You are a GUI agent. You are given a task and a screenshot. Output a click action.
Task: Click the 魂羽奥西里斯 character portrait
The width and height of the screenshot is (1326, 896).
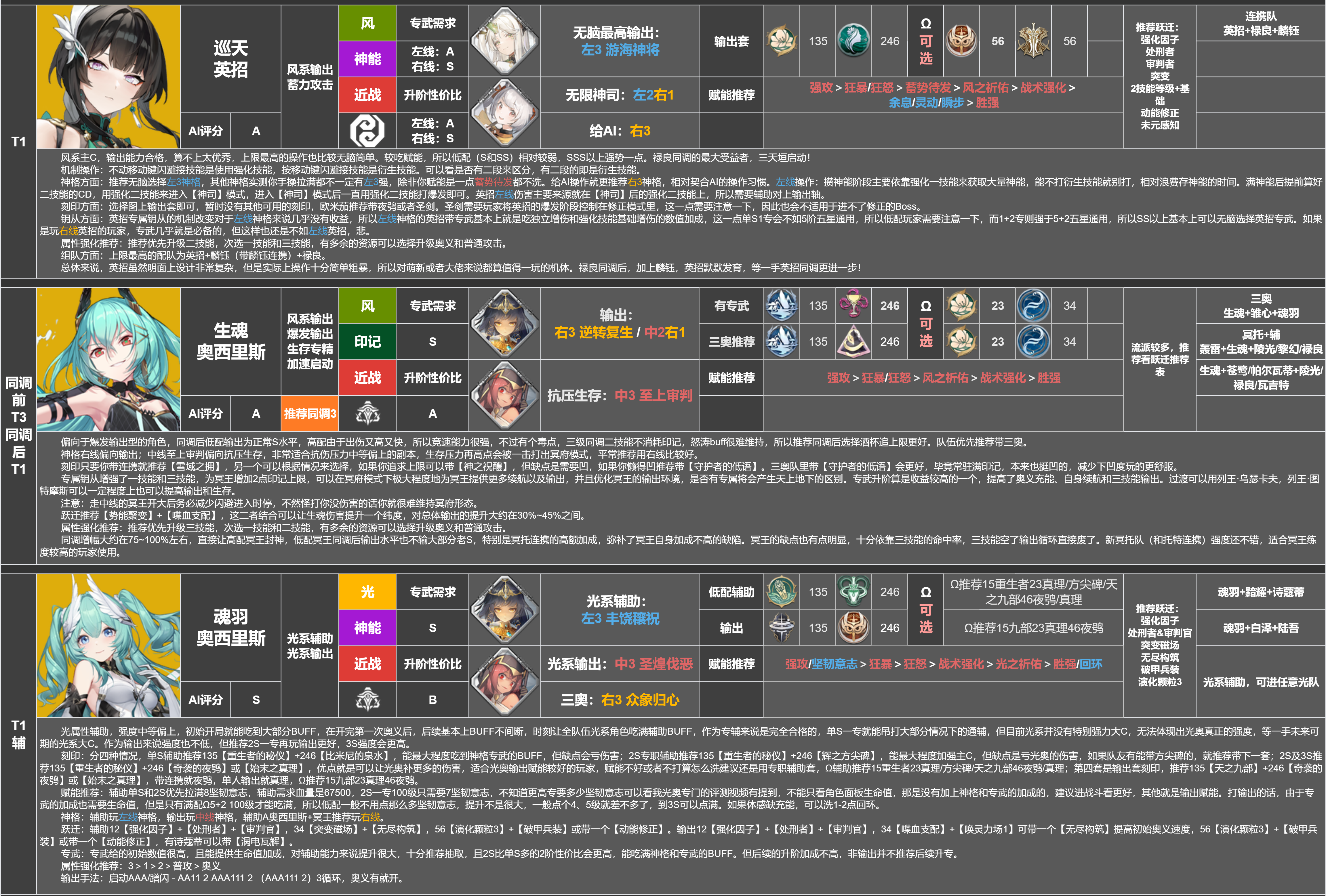(108, 646)
